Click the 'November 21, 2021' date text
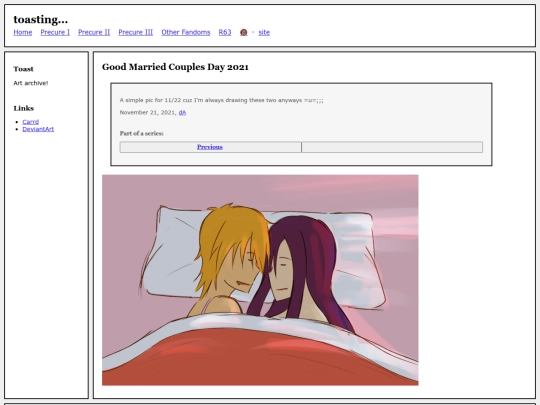Screen dimensions: 540x405 [148, 113]
